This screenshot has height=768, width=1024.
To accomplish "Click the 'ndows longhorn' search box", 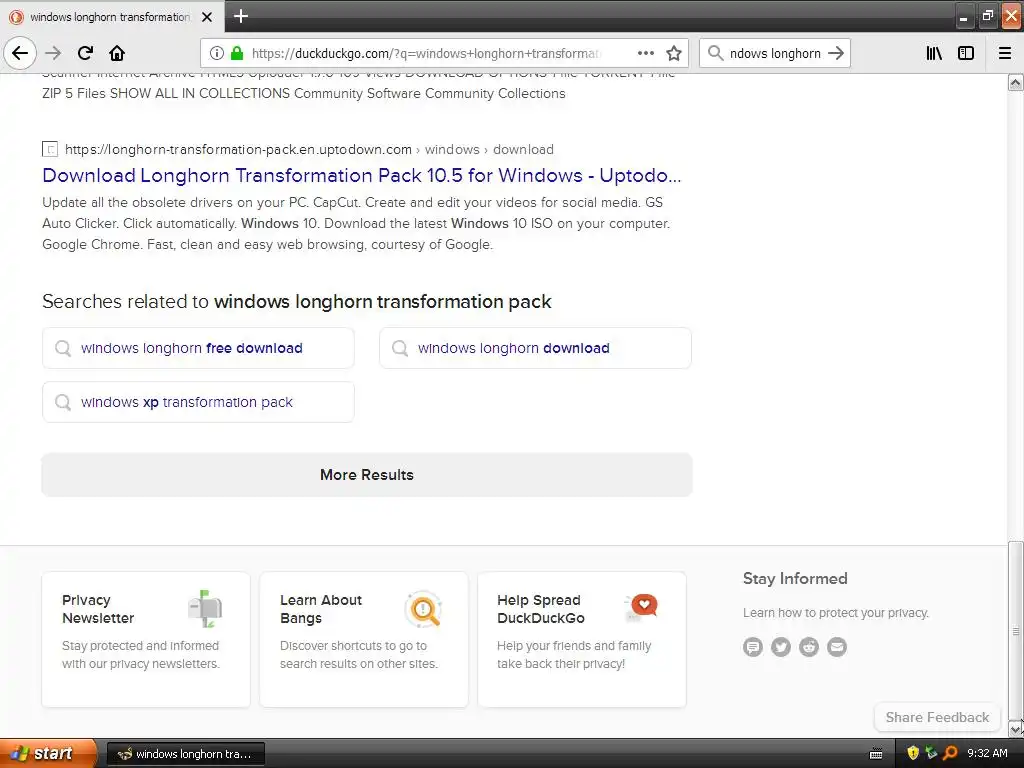I will 775,53.
